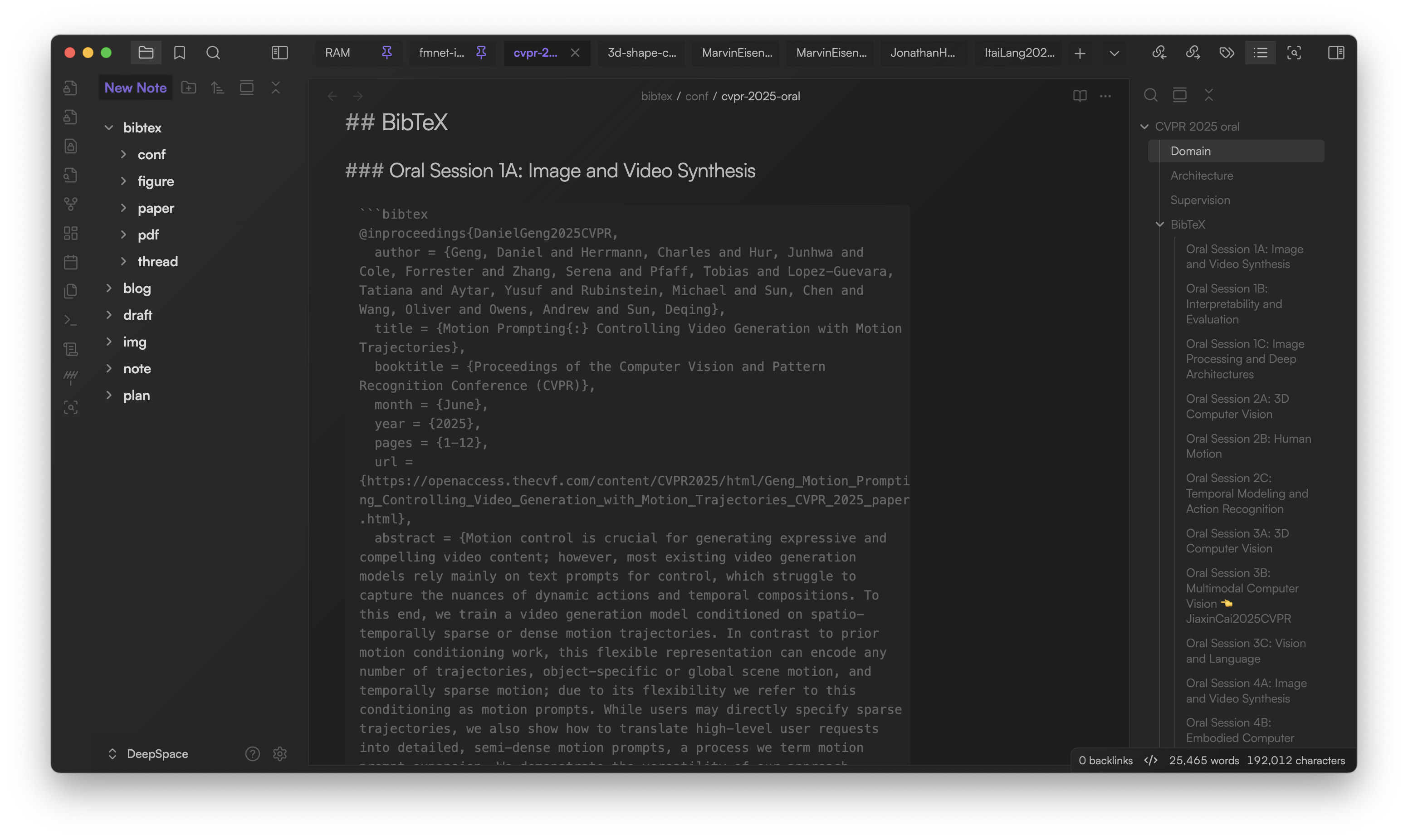
Task: Switch to the 3d-shape-c... tab
Action: tap(641, 53)
